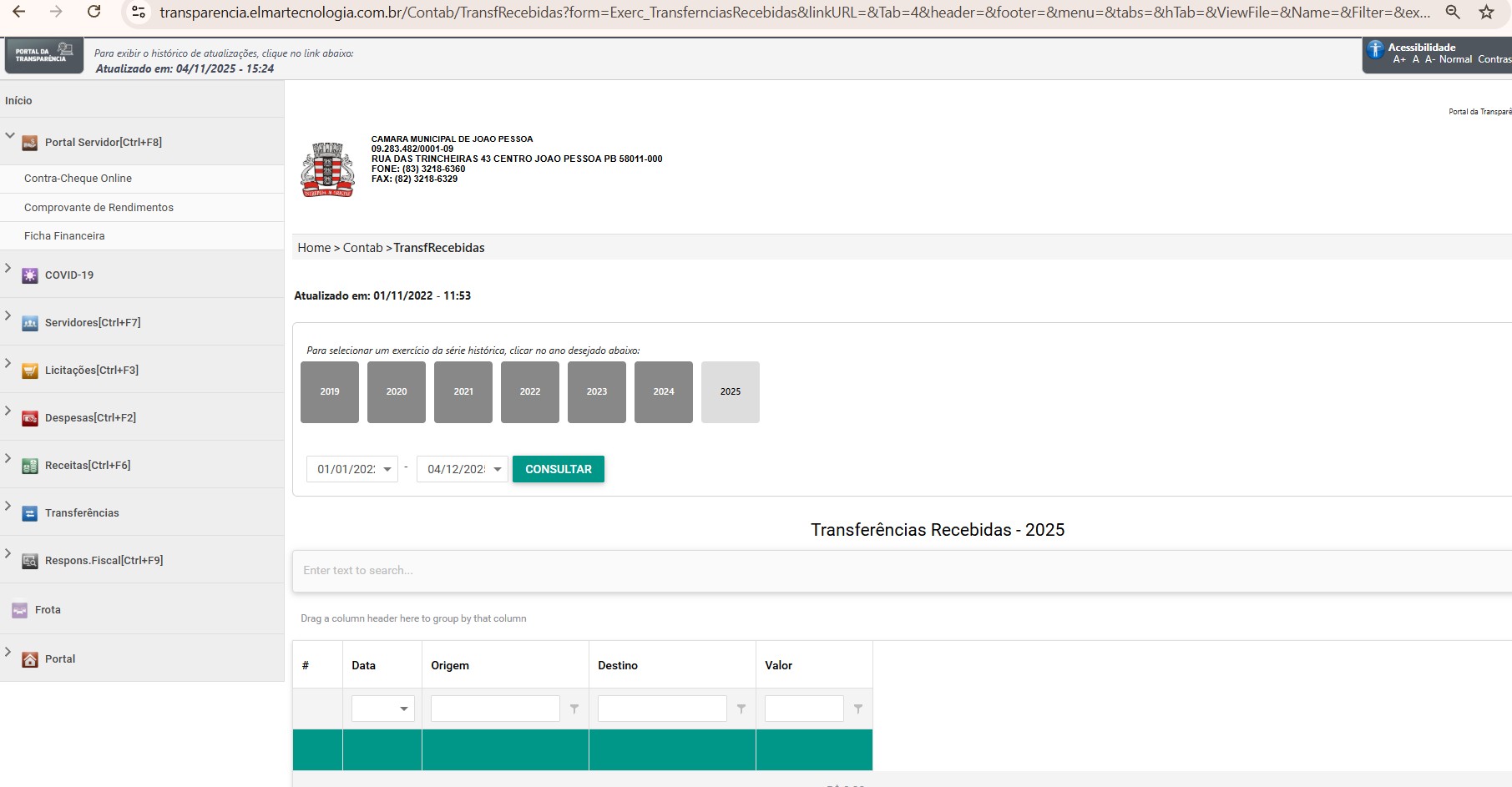Open the Origem column filter icon
1512x787 pixels.
click(574, 709)
